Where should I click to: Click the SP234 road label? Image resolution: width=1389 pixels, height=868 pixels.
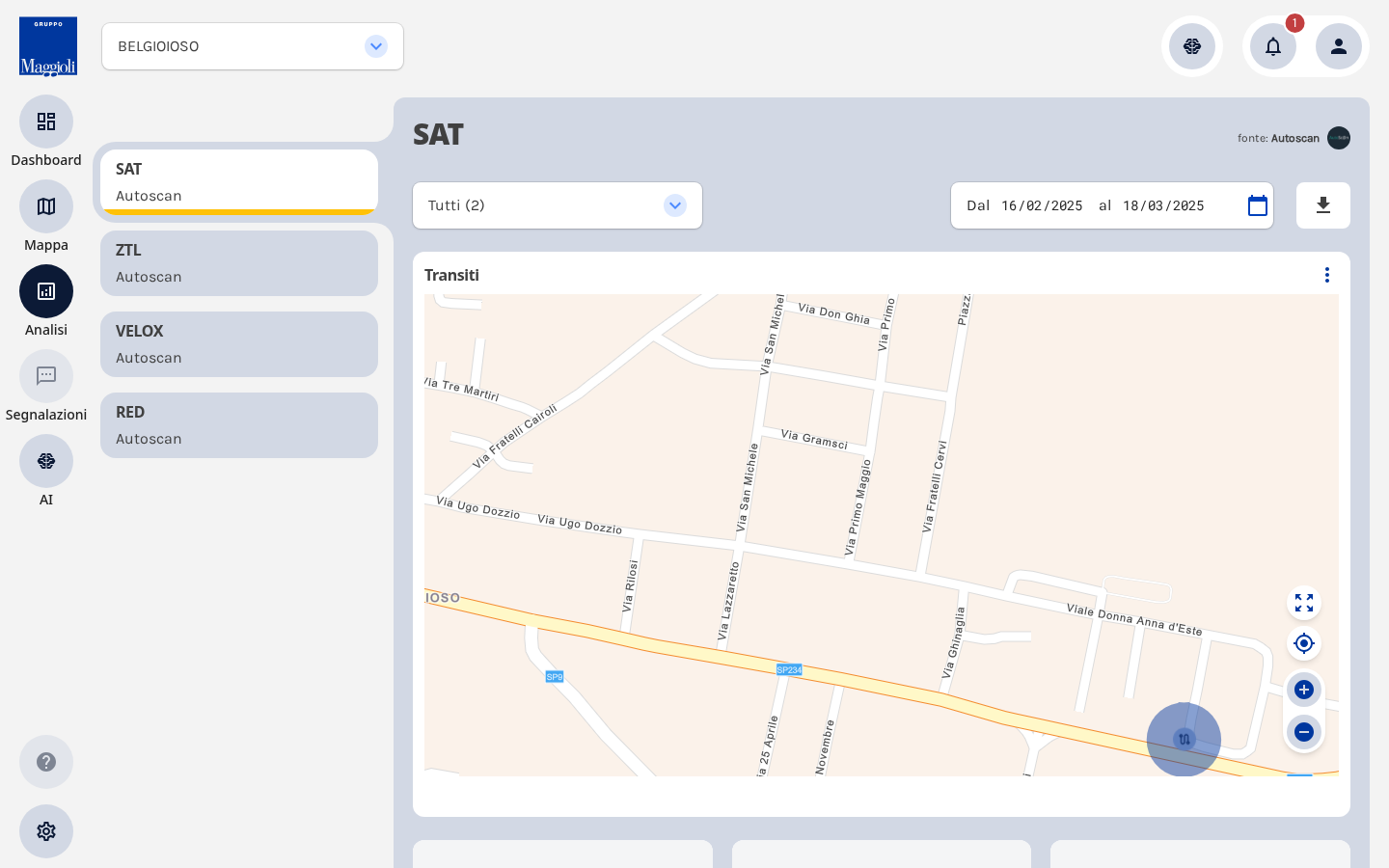pyautogui.click(x=789, y=669)
